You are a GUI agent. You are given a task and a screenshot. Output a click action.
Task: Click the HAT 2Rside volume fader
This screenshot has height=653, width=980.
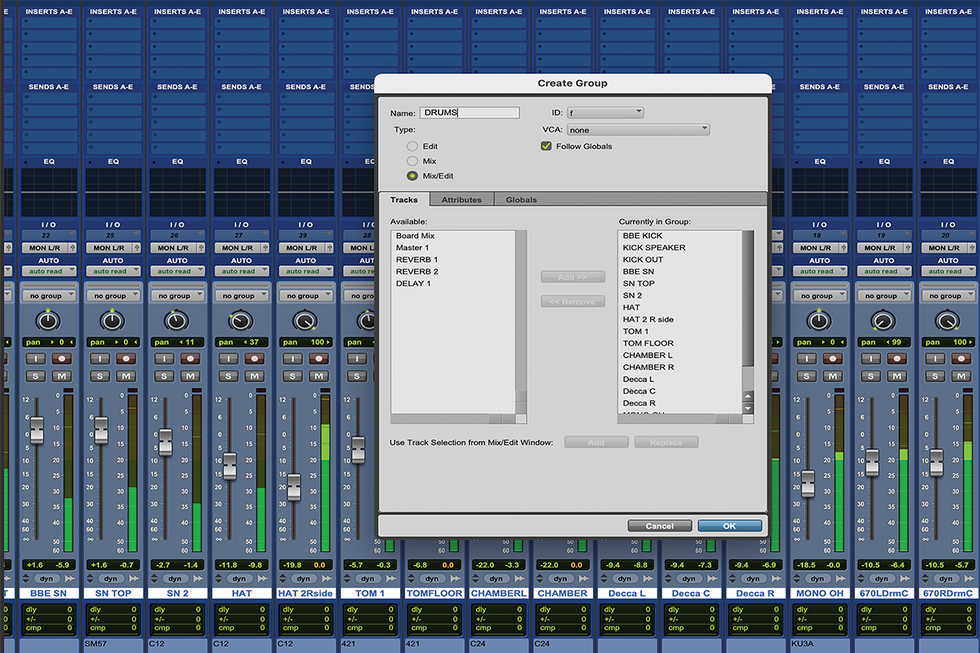coord(294,487)
